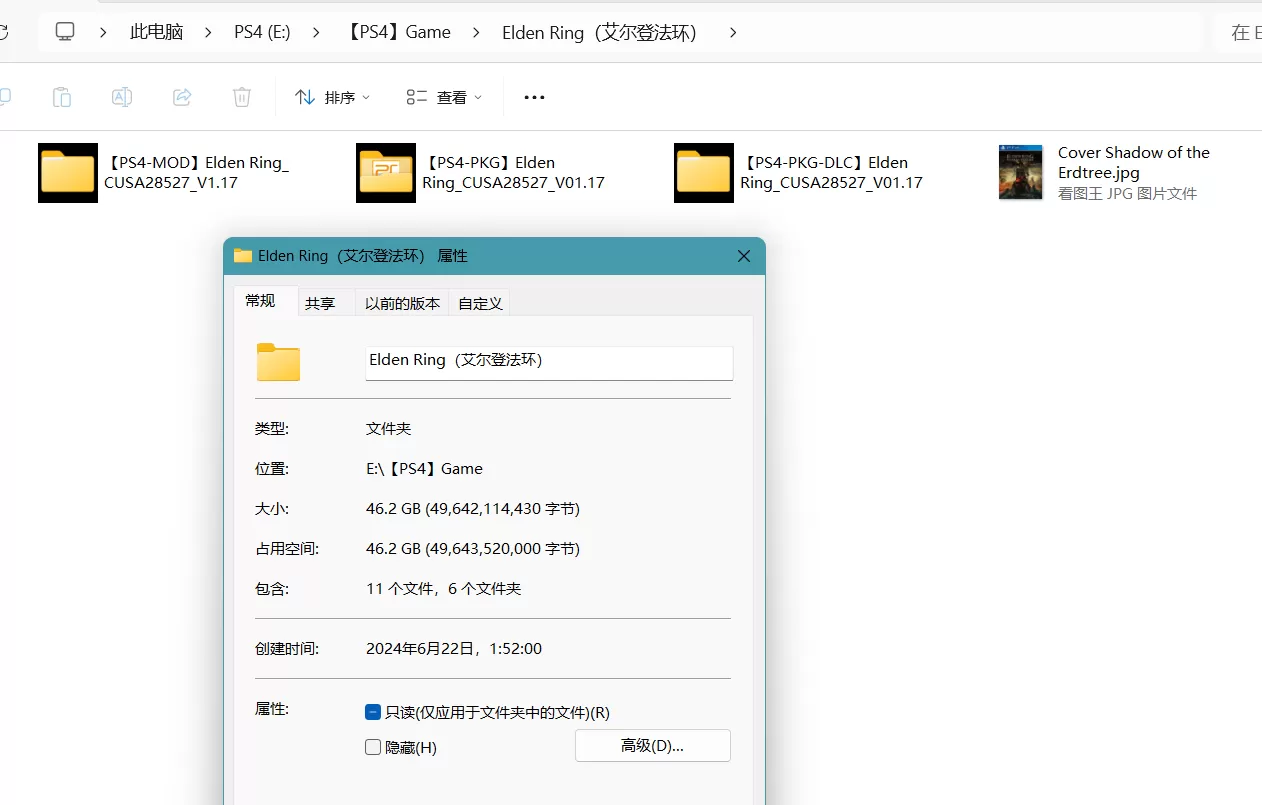Select the Cover Shadow of the Erdtree thumbnail
This screenshot has width=1262, height=805.
1020,172
